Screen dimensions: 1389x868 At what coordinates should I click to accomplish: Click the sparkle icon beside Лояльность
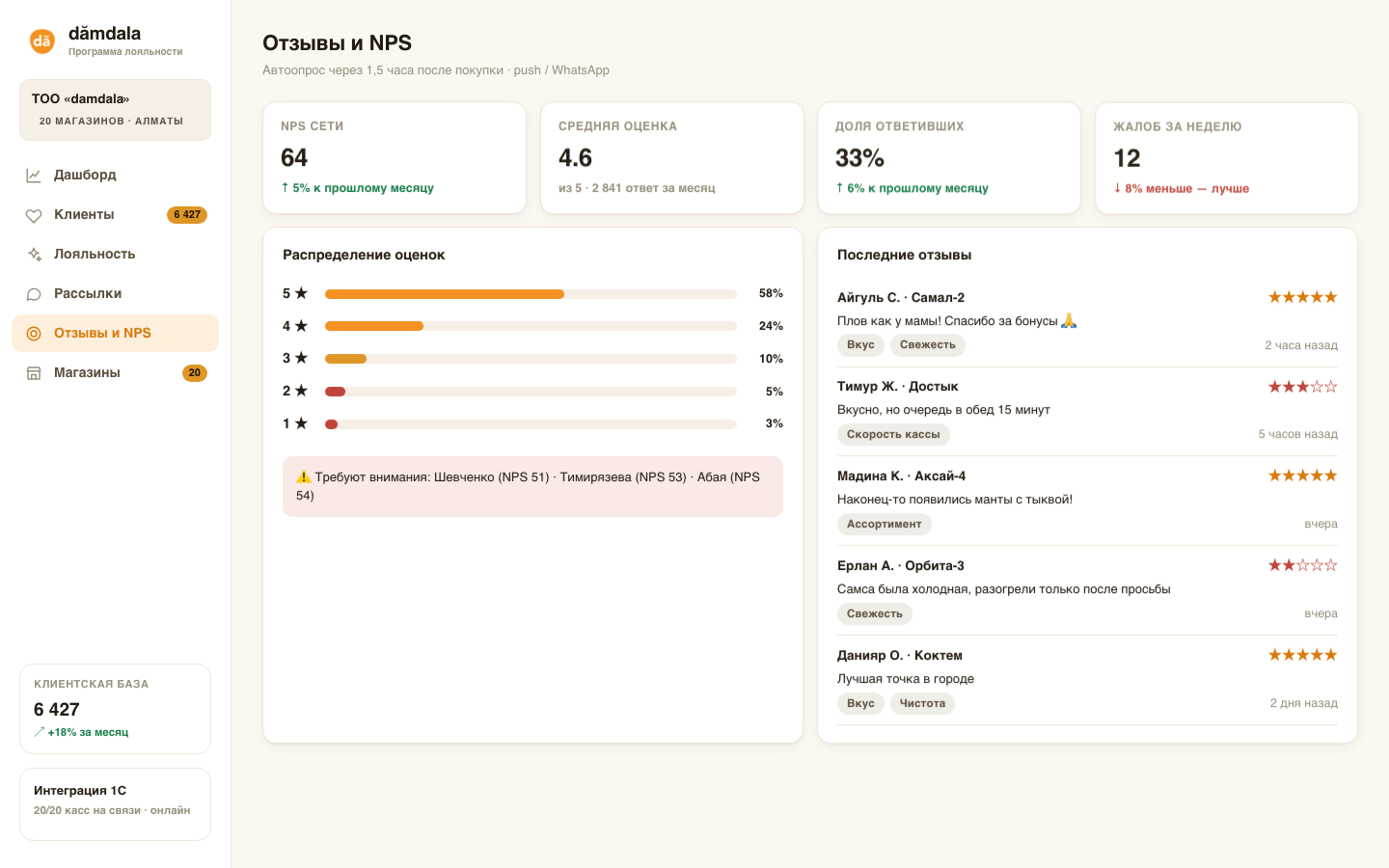click(x=34, y=255)
